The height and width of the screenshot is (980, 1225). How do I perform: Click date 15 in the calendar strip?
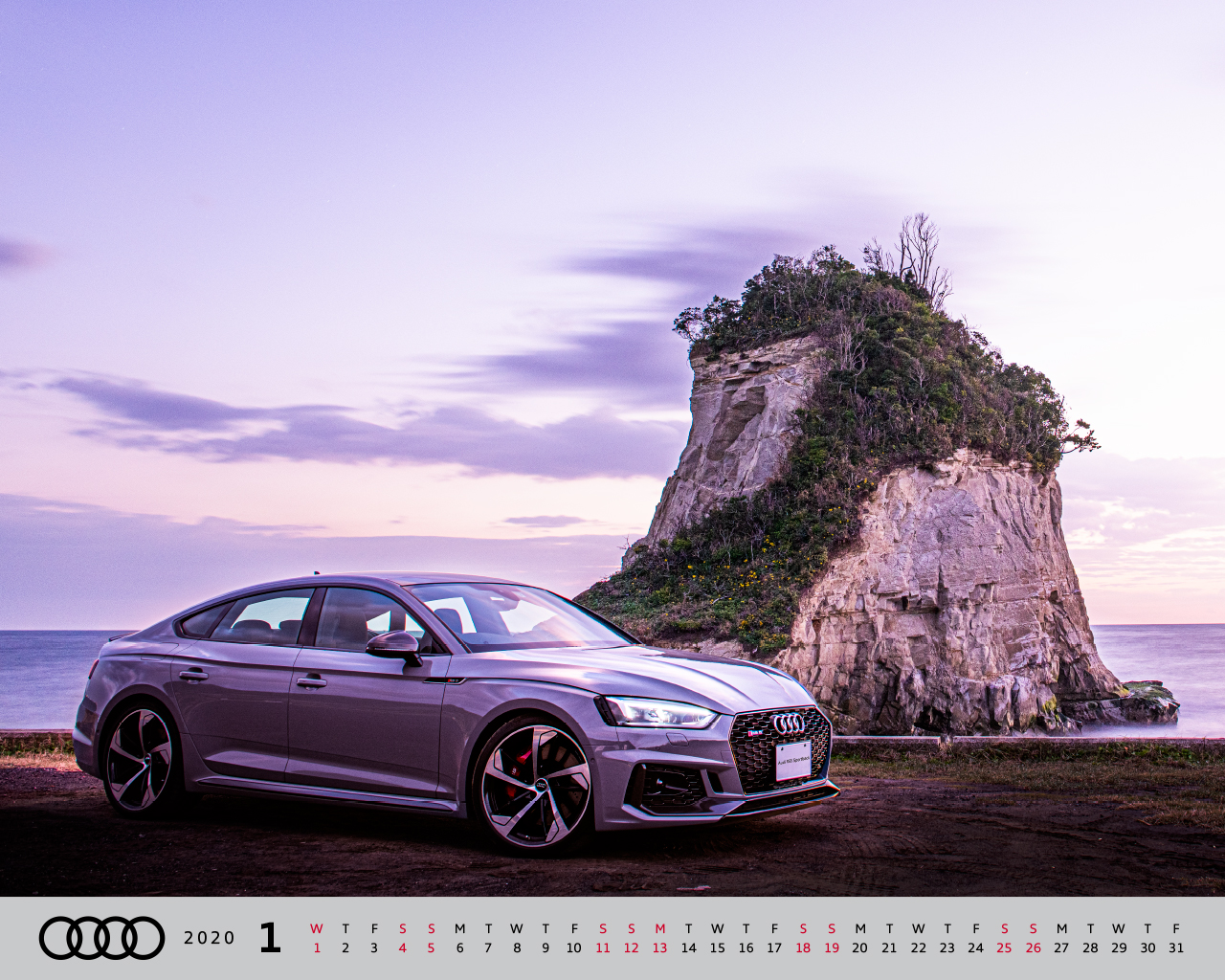pos(717,947)
